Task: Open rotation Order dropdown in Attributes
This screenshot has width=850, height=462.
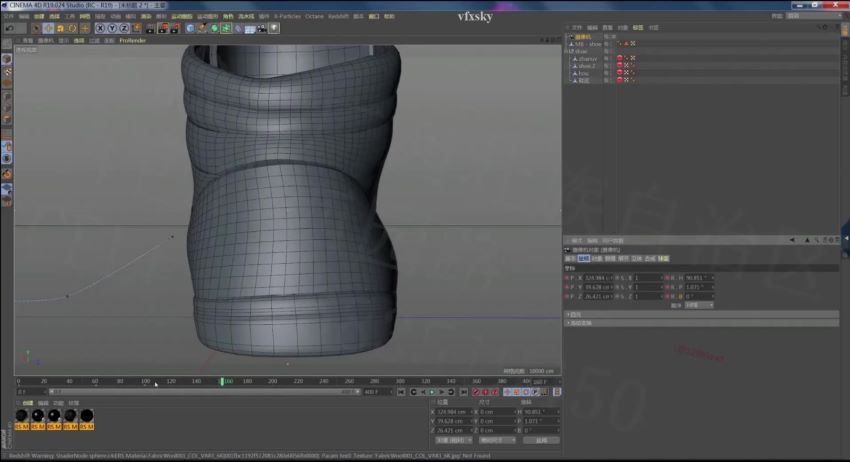Action: (699, 305)
